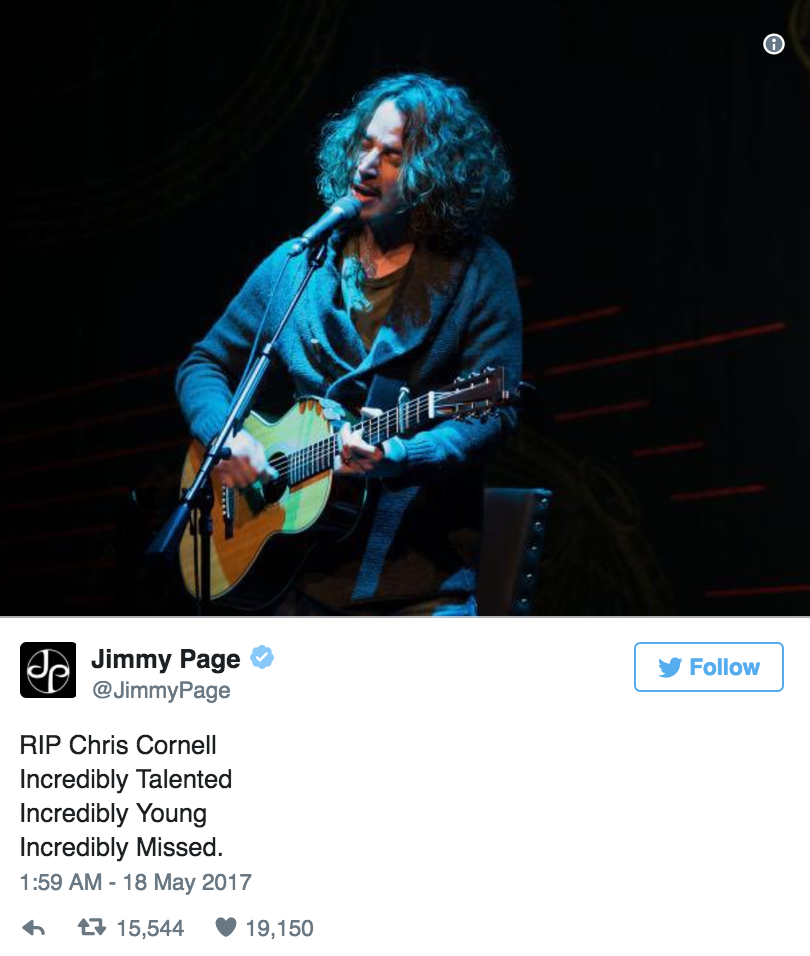Click the "Incredibly Missed." text line

coord(121,847)
